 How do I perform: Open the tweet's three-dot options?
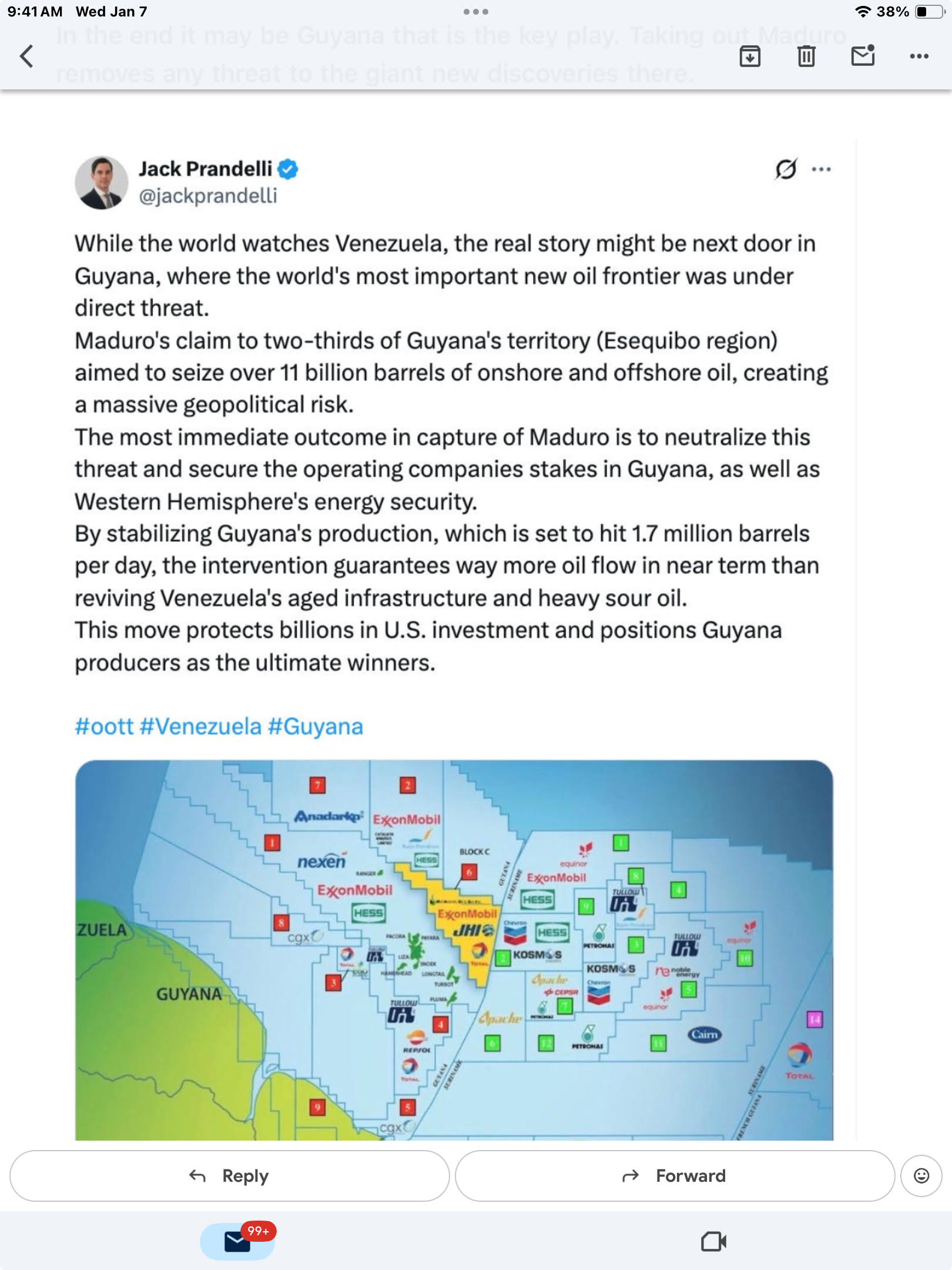point(821,169)
